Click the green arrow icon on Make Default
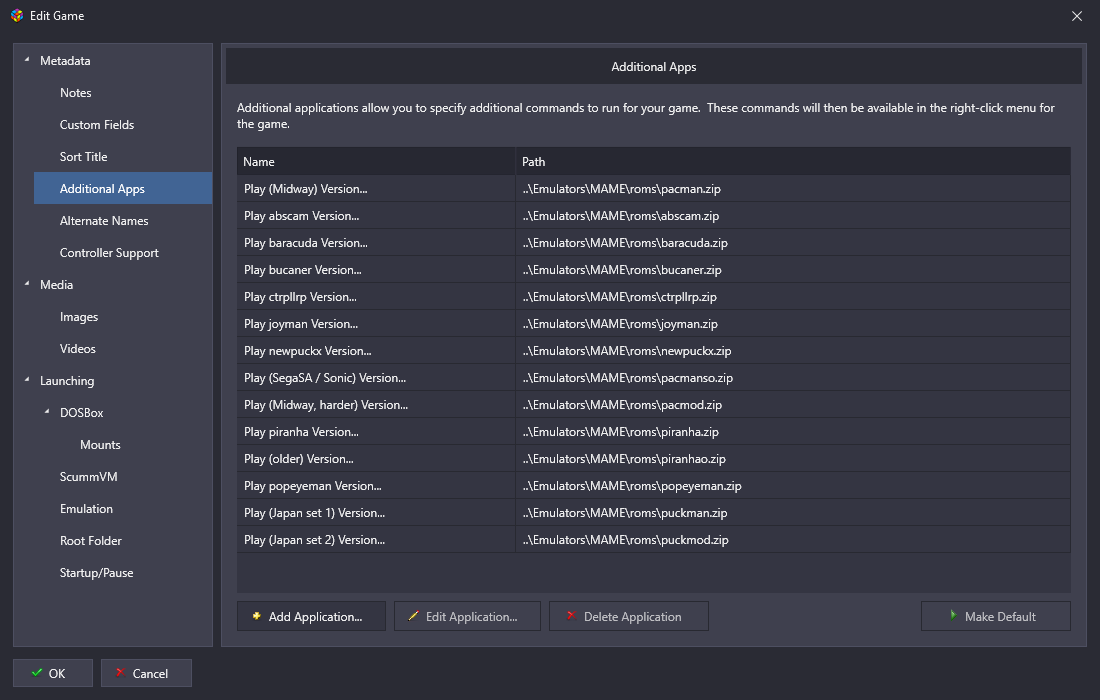Screen dimensions: 1100x700 point(953,615)
